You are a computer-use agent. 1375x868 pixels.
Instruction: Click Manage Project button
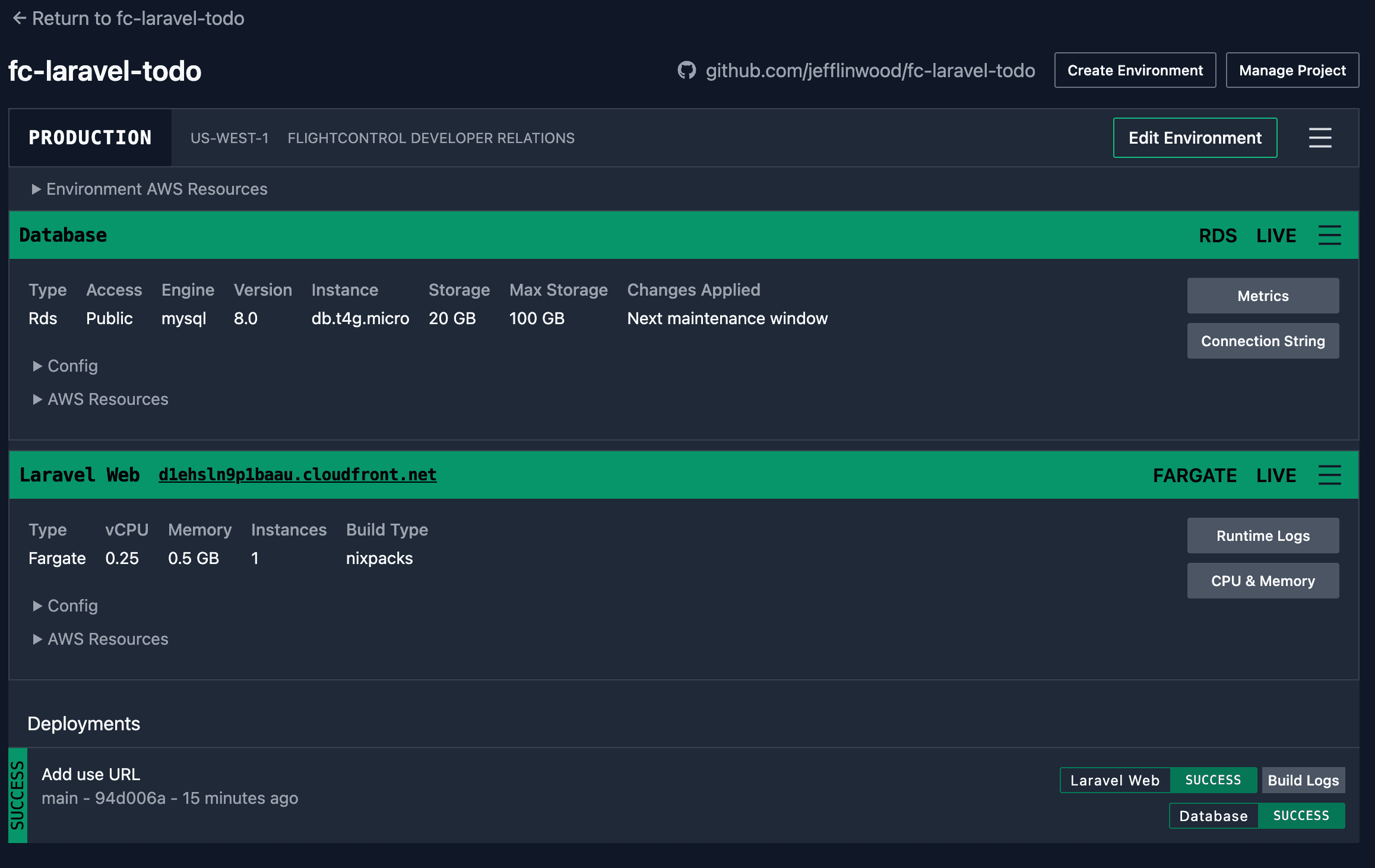[1292, 70]
